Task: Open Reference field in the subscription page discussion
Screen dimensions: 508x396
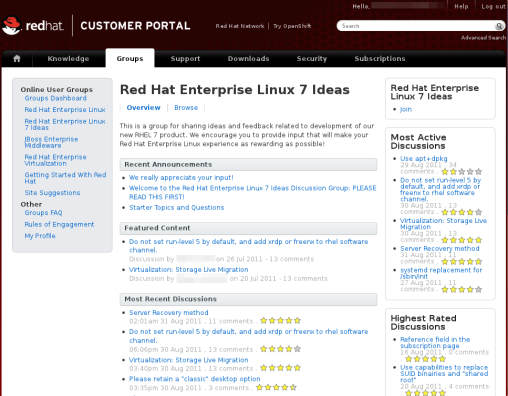Action: [x=435, y=343]
